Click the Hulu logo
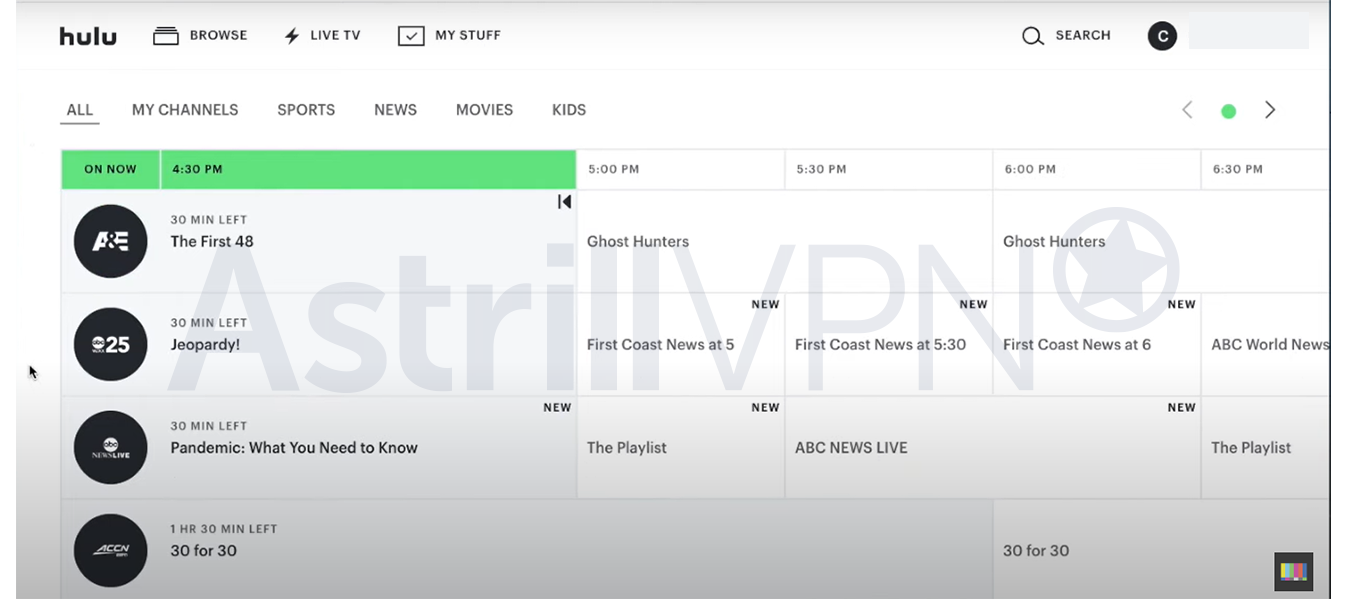Screen dimensions: 1347x599 (88, 35)
